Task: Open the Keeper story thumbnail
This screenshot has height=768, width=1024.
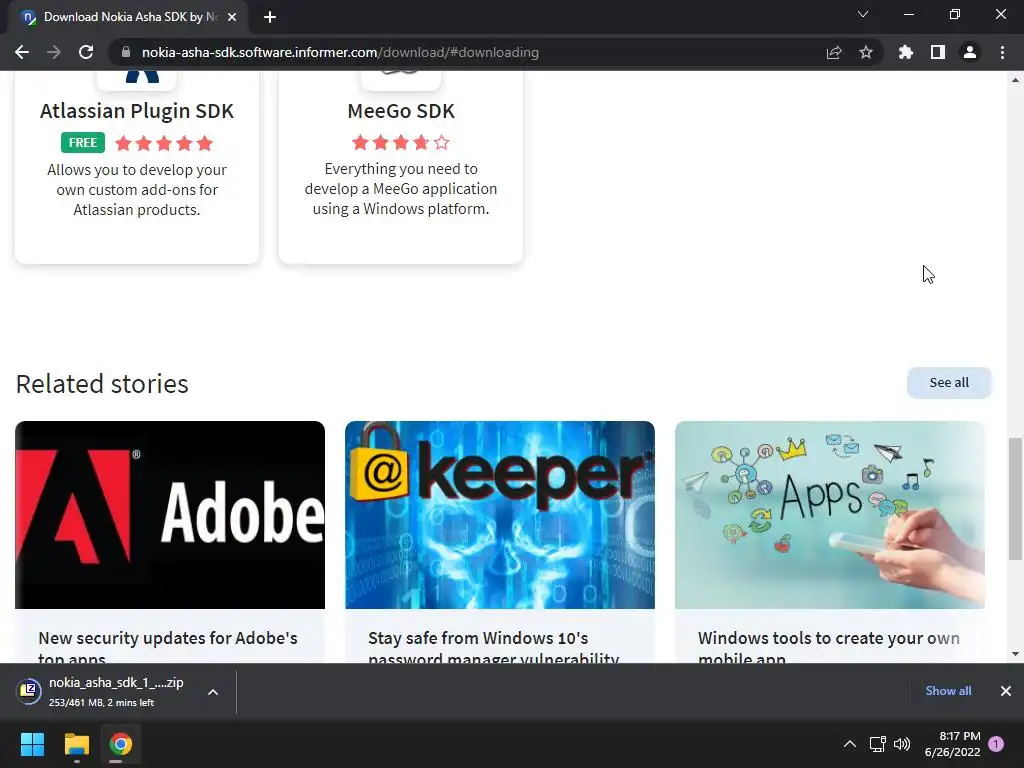Action: [x=500, y=515]
